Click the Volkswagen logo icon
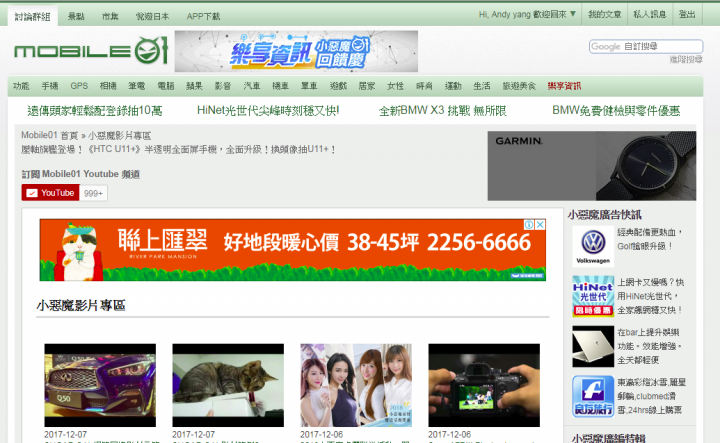 pos(593,246)
